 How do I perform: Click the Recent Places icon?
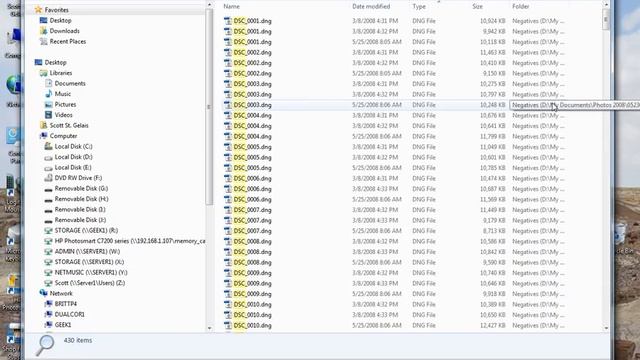click(44, 41)
